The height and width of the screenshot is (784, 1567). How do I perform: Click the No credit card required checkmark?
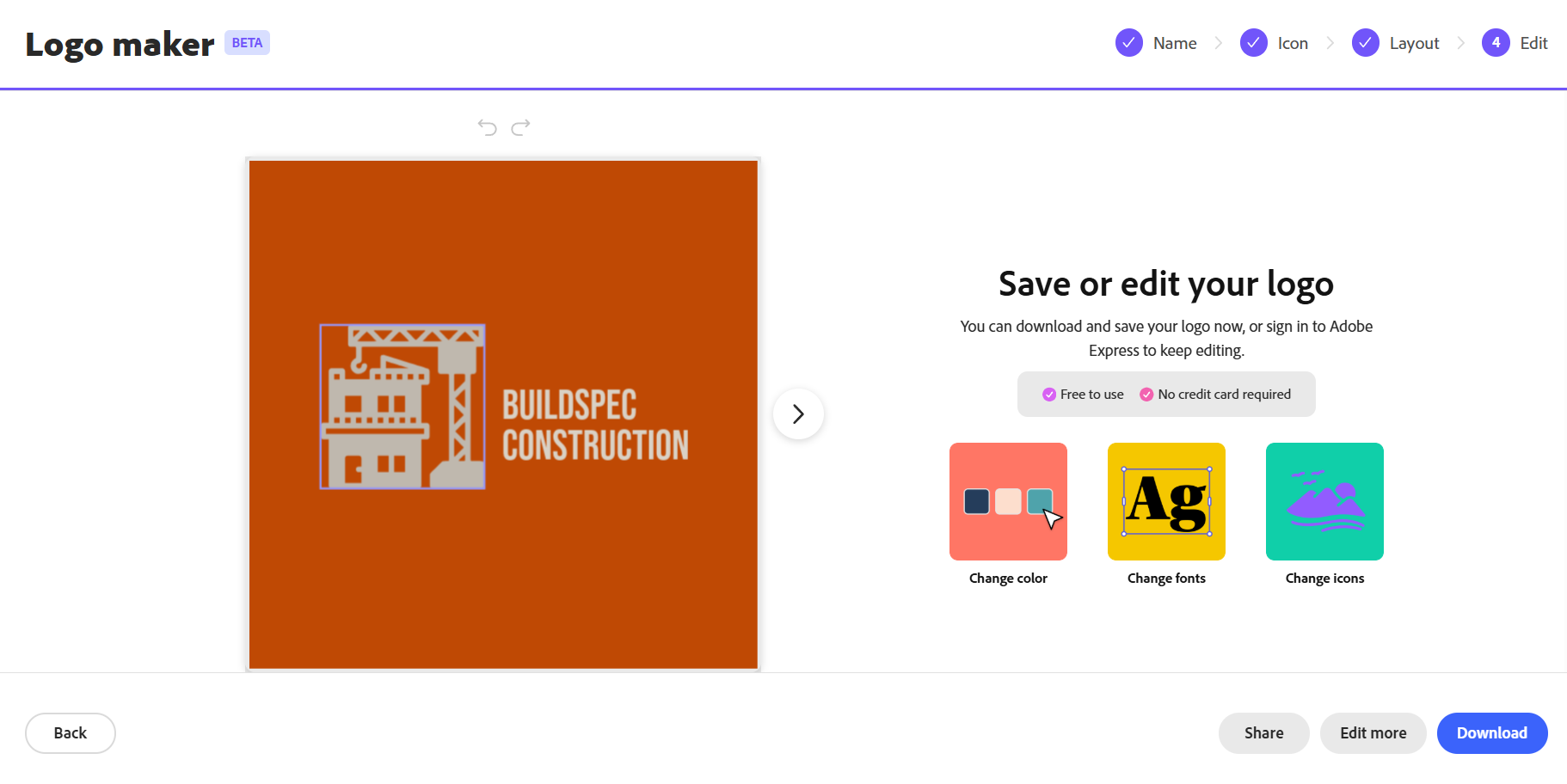pos(1146,395)
